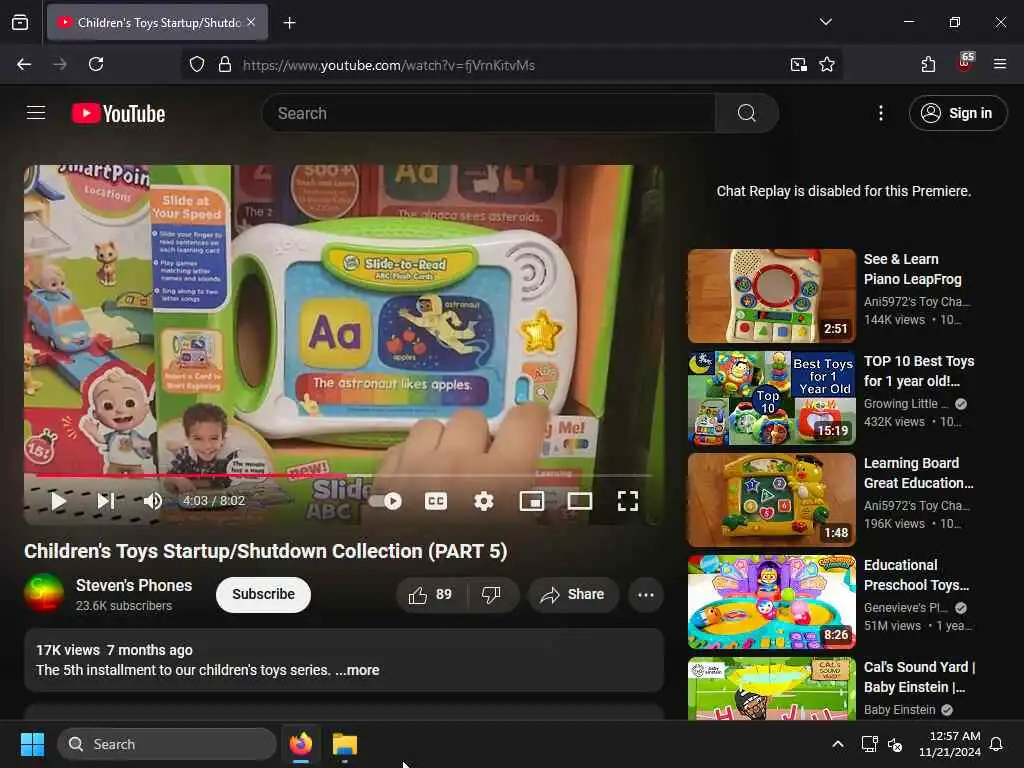The width and height of the screenshot is (1024, 768).
Task: Open notification bell in taskbar
Action: (996, 744)
